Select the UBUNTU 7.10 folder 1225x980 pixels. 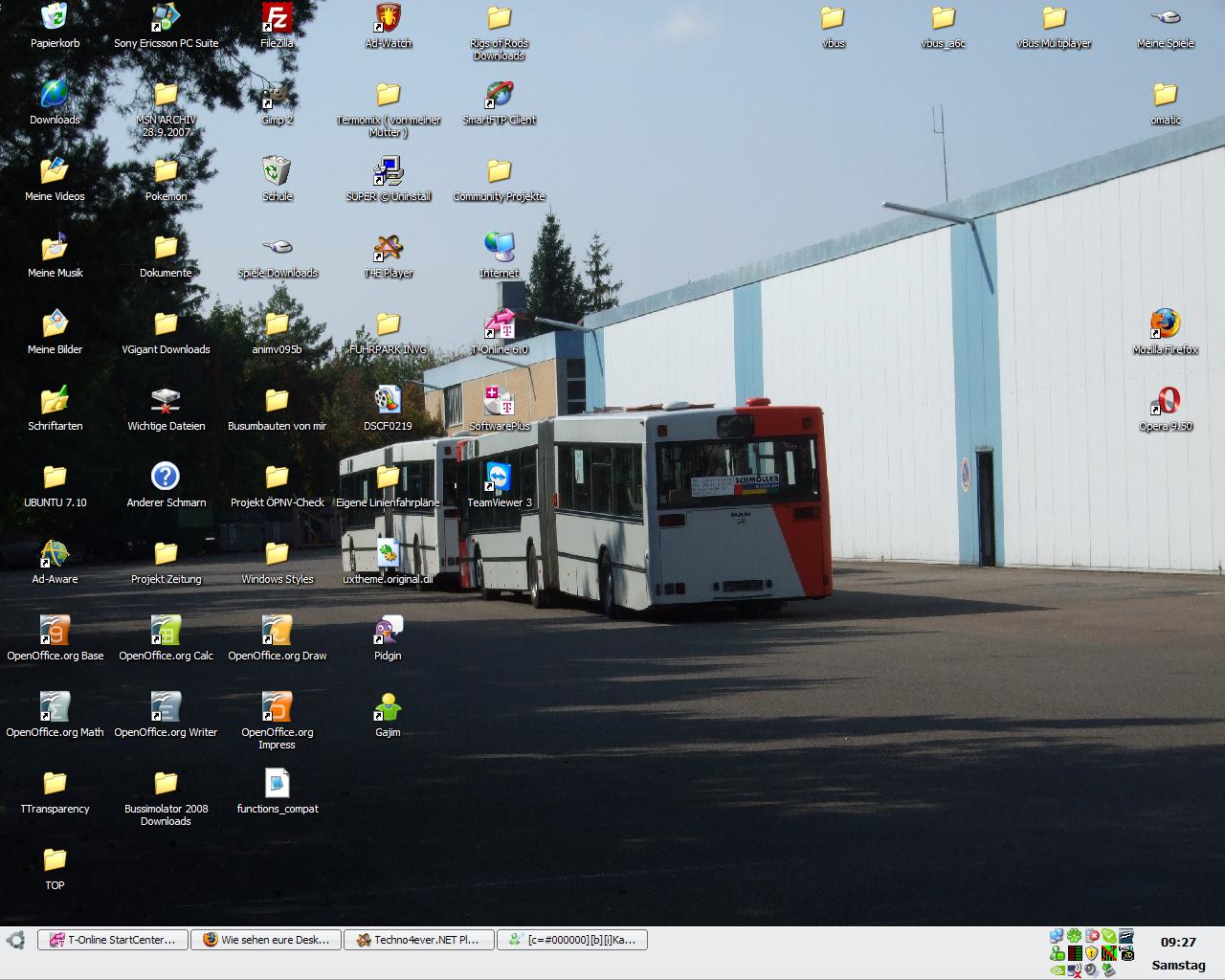[55, 478]
